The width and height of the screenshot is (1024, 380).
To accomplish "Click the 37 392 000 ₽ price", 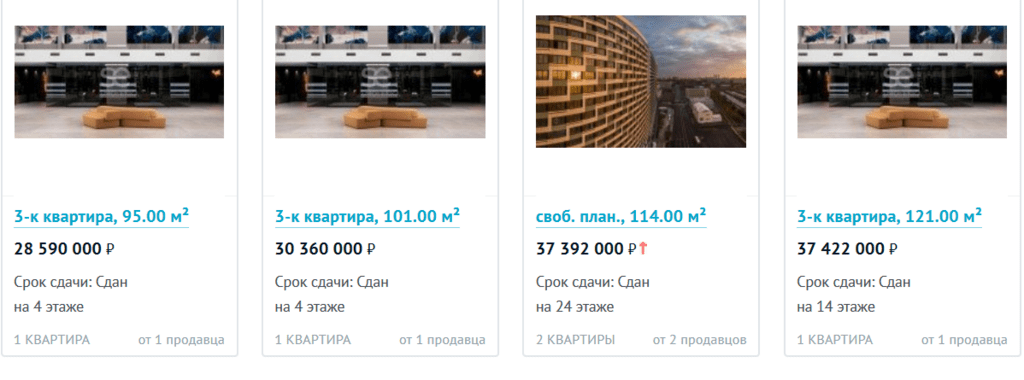I will coord(586,249).
